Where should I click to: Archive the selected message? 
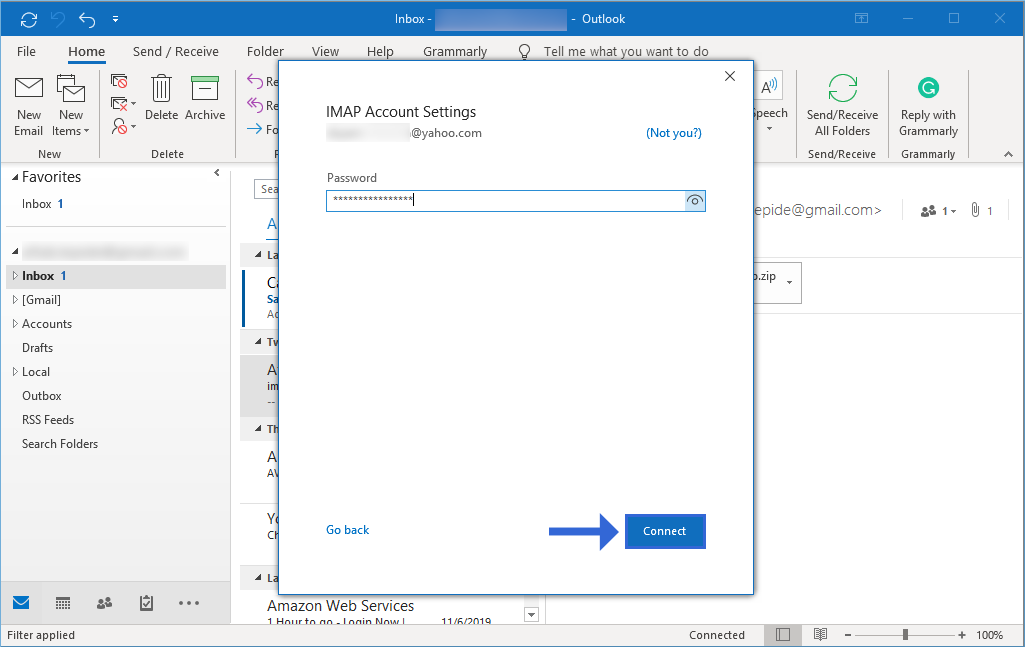click(205, 98)
